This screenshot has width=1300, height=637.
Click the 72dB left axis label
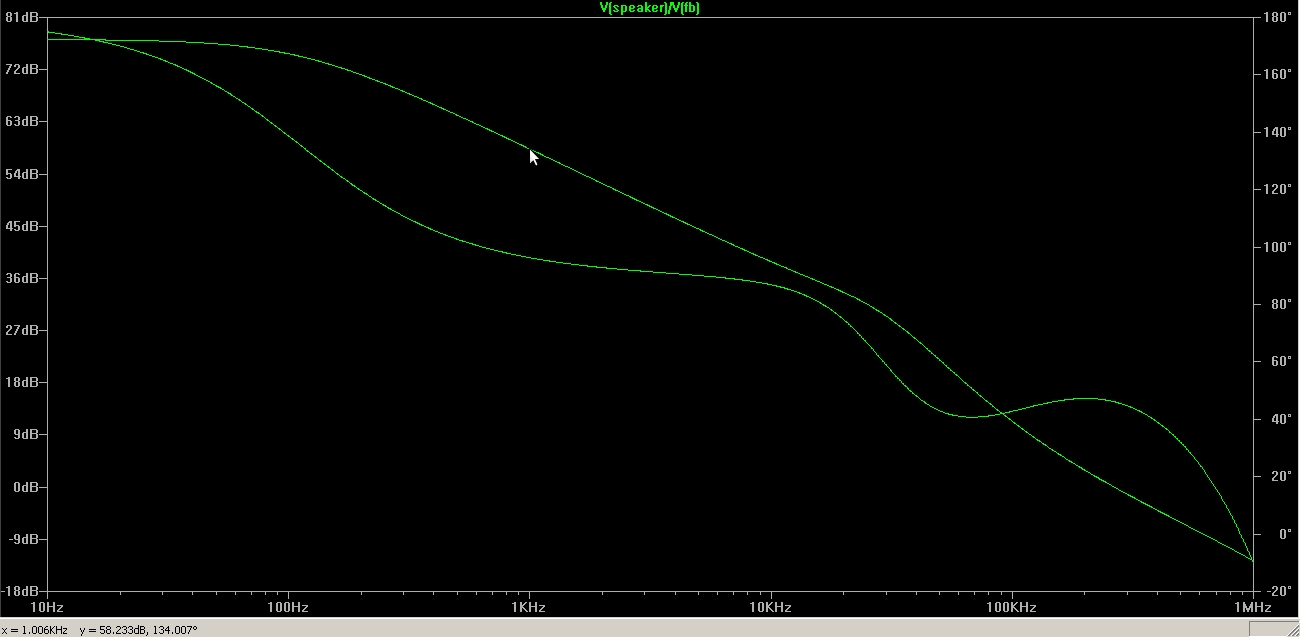point(21,69)
